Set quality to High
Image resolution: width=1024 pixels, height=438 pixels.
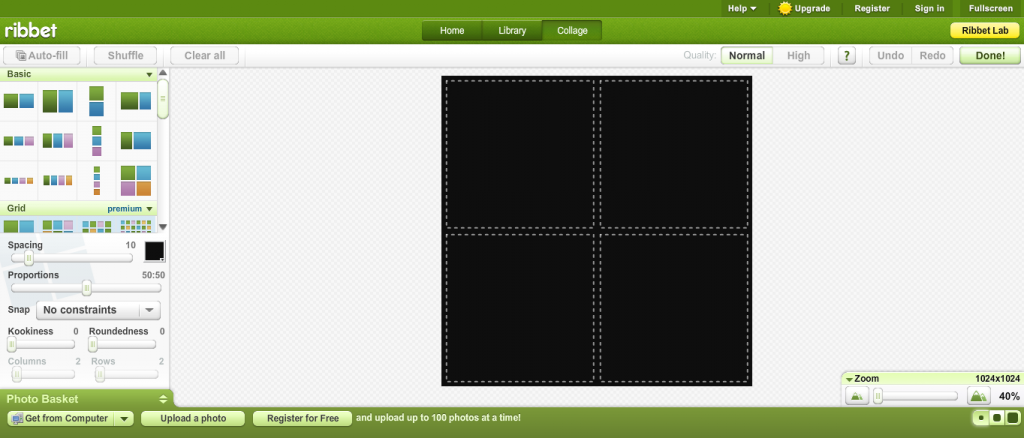click(x=798, y=55)
